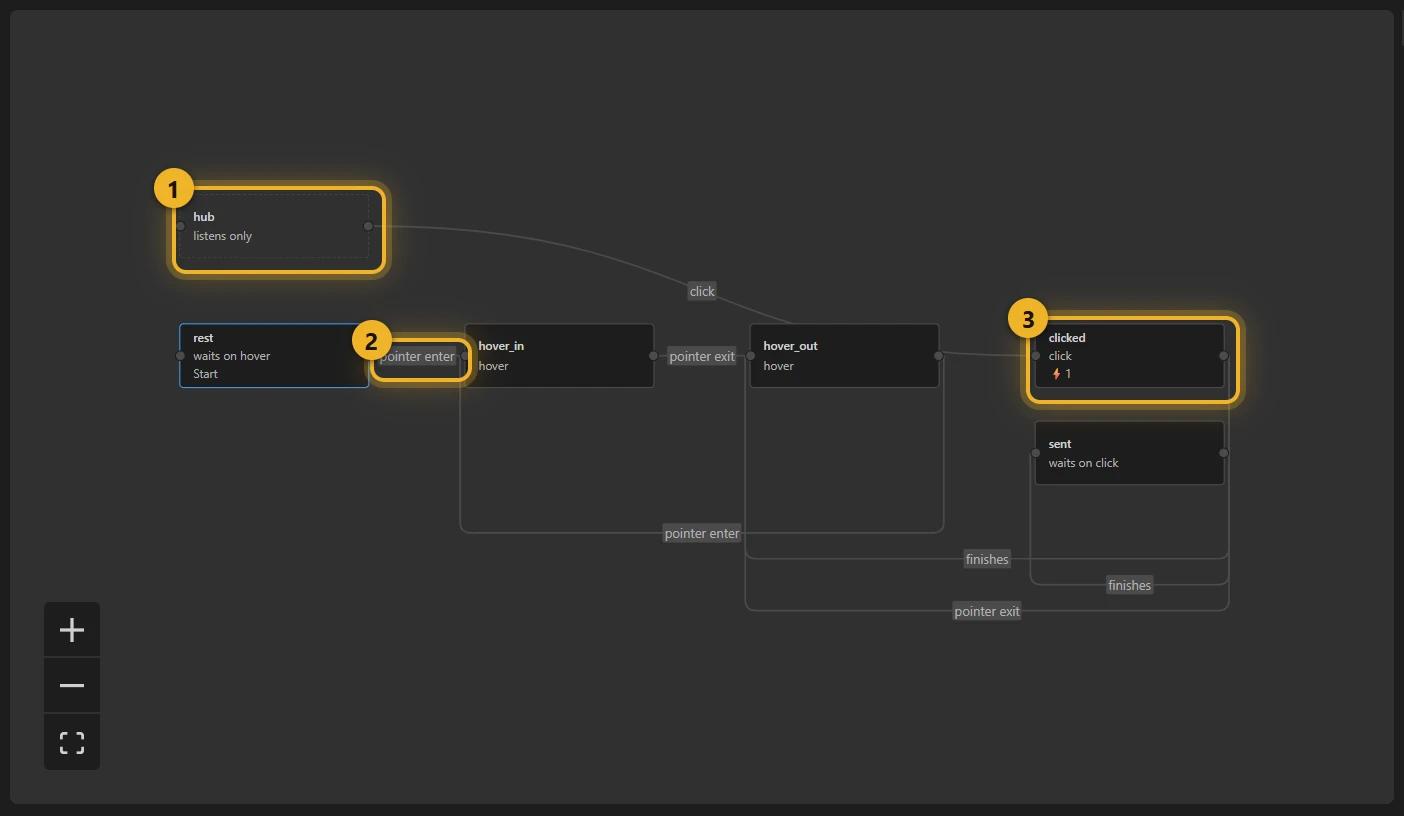
Task: Click the 'finishes' label under sent node
Action: click(1129, 585)
